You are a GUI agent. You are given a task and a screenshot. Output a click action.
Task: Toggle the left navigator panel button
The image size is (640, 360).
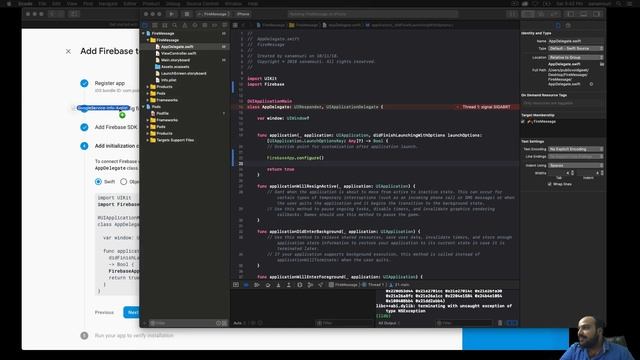click(x=571, y=14)
